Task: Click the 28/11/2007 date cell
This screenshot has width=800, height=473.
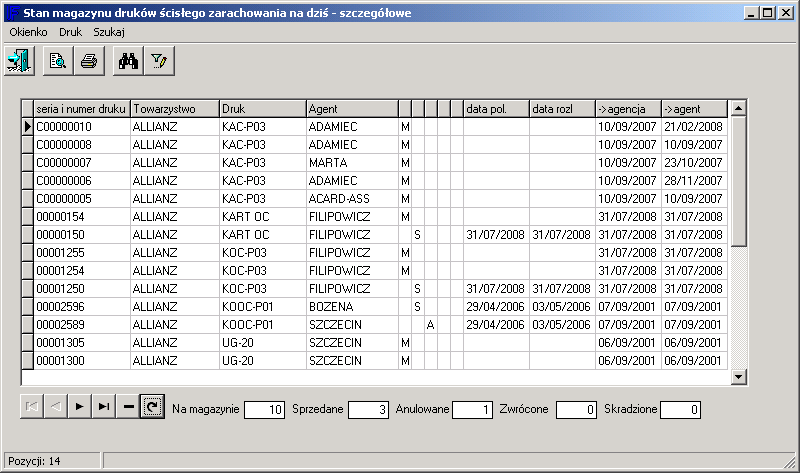Action: [x=694, y=181]
